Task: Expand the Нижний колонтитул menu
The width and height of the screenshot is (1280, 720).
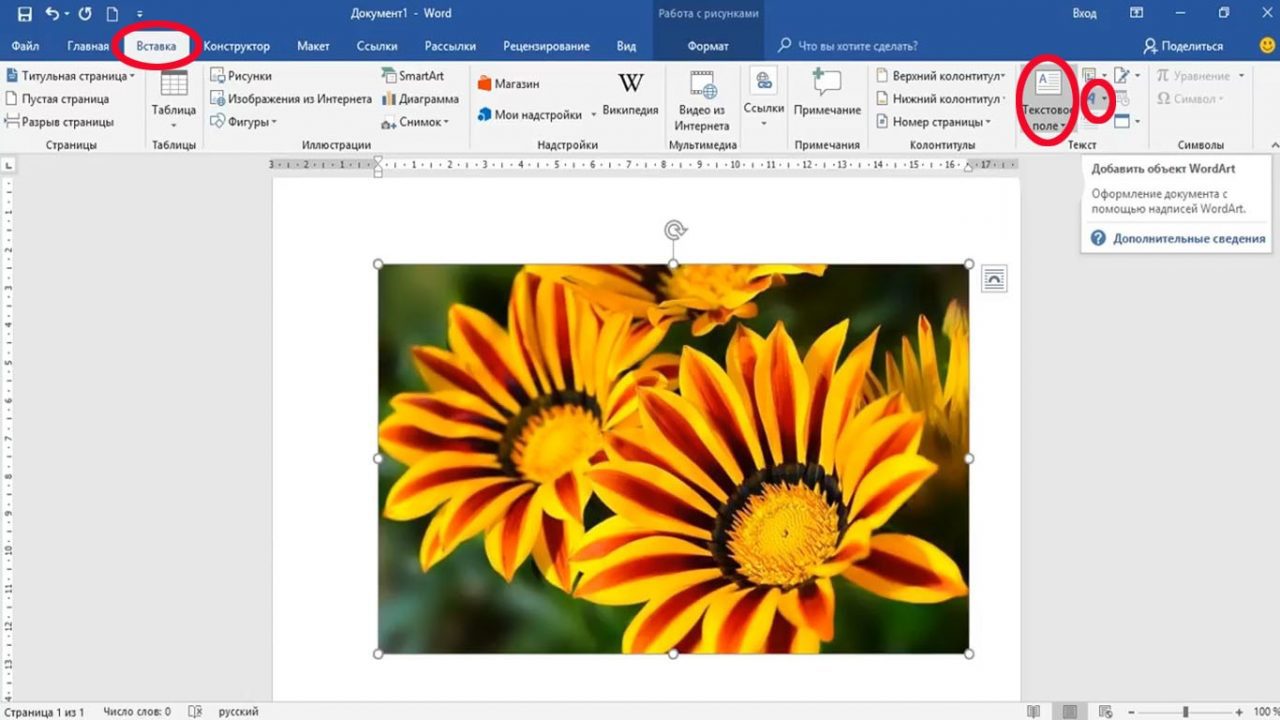Action: (x=940, y=99)
